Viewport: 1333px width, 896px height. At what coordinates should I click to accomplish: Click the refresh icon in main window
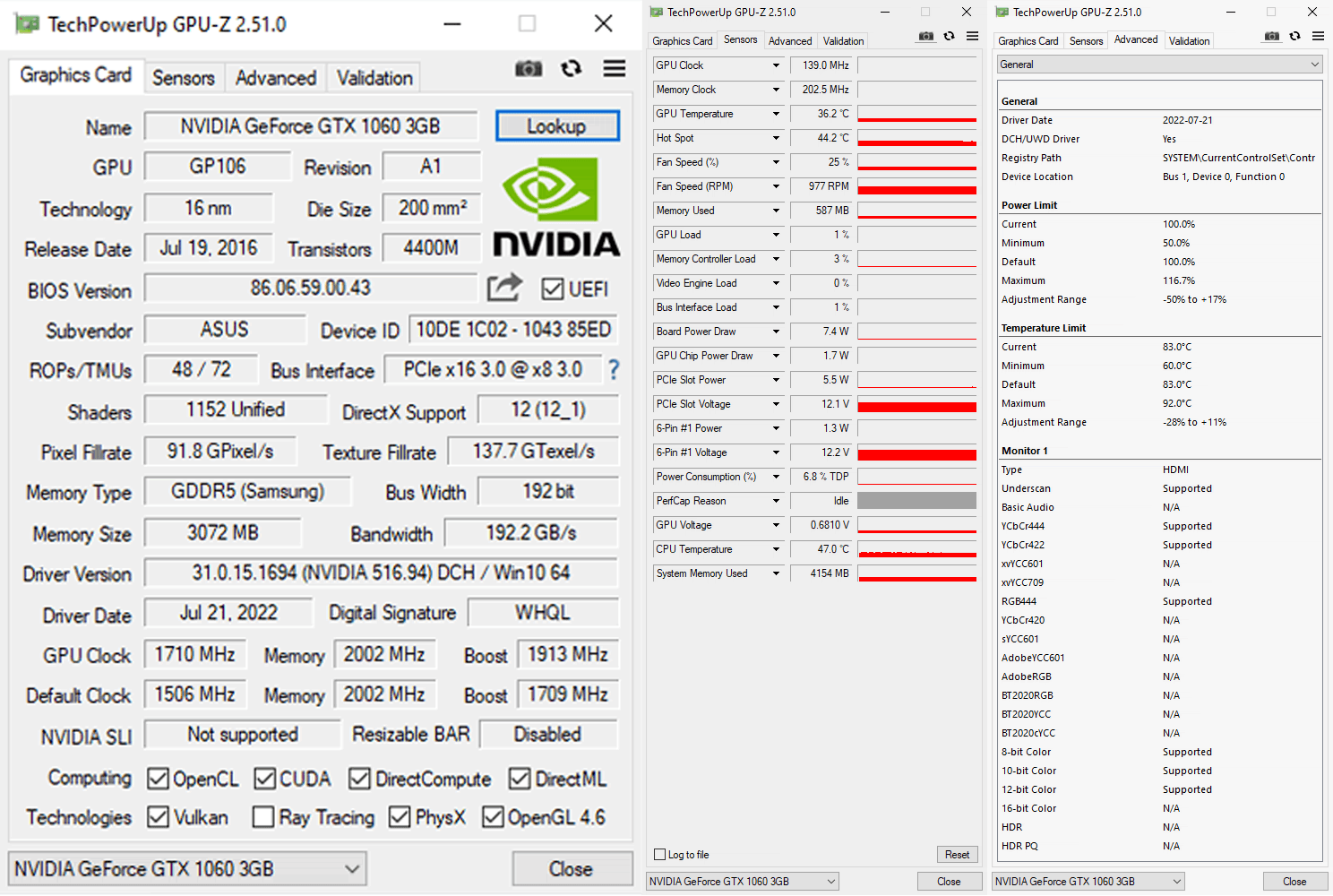[571, 69]
